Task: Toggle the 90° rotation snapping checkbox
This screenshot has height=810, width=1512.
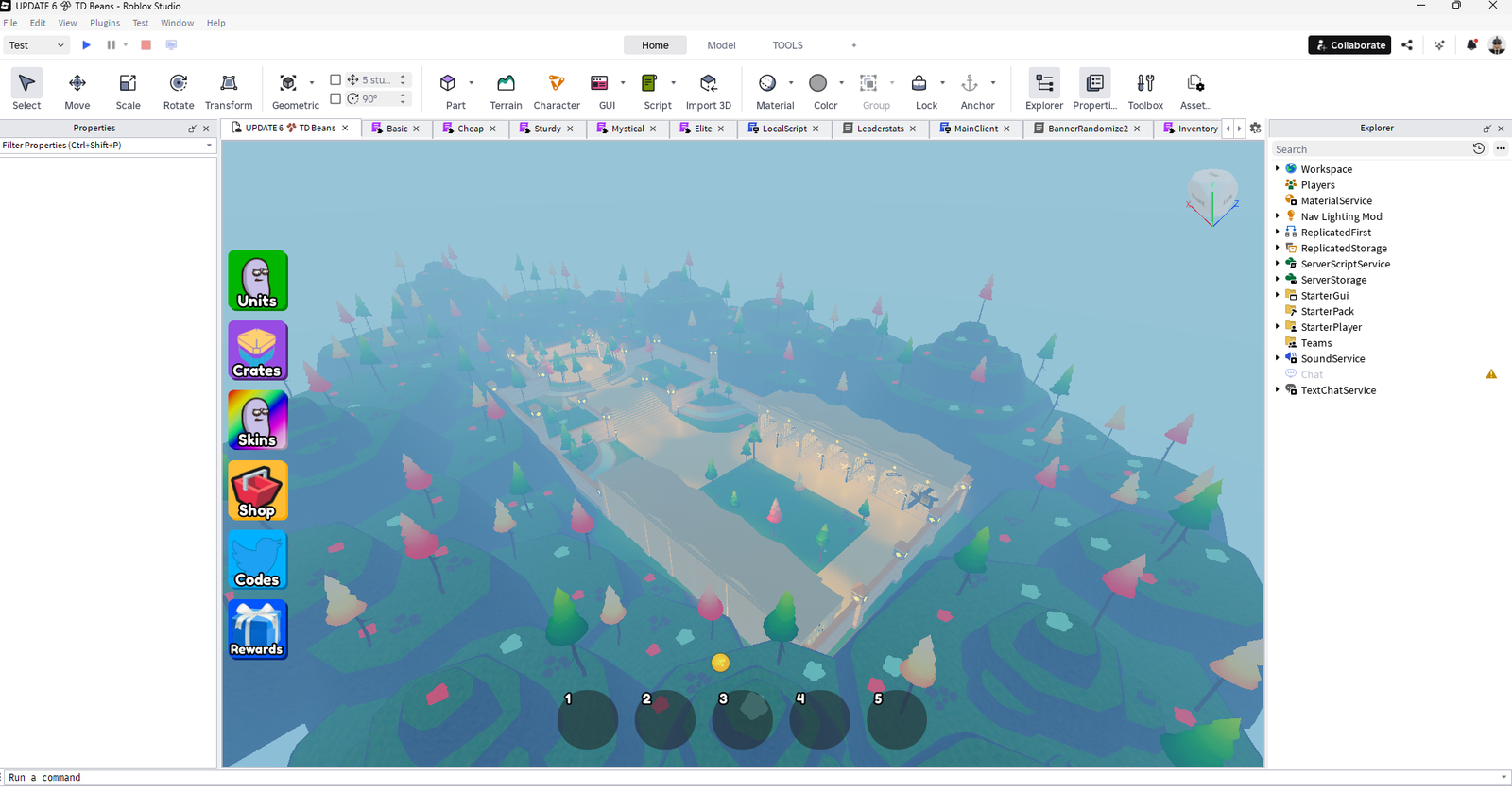Action: tap(335, 98)
